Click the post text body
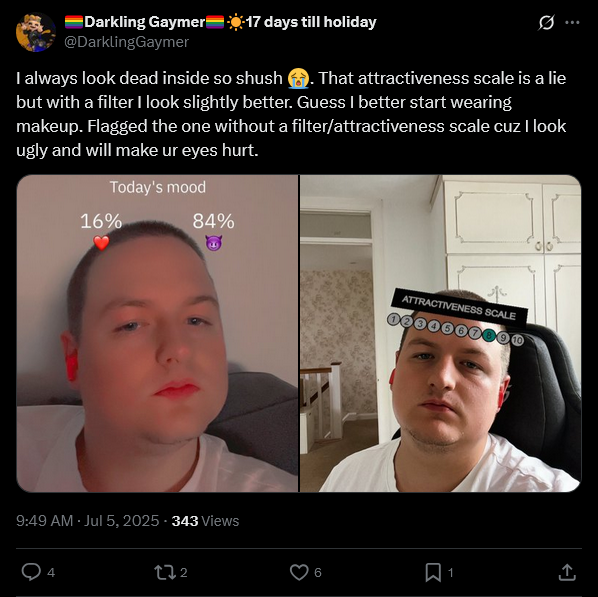The image size is (598, 597). click(x=291, y=114)
